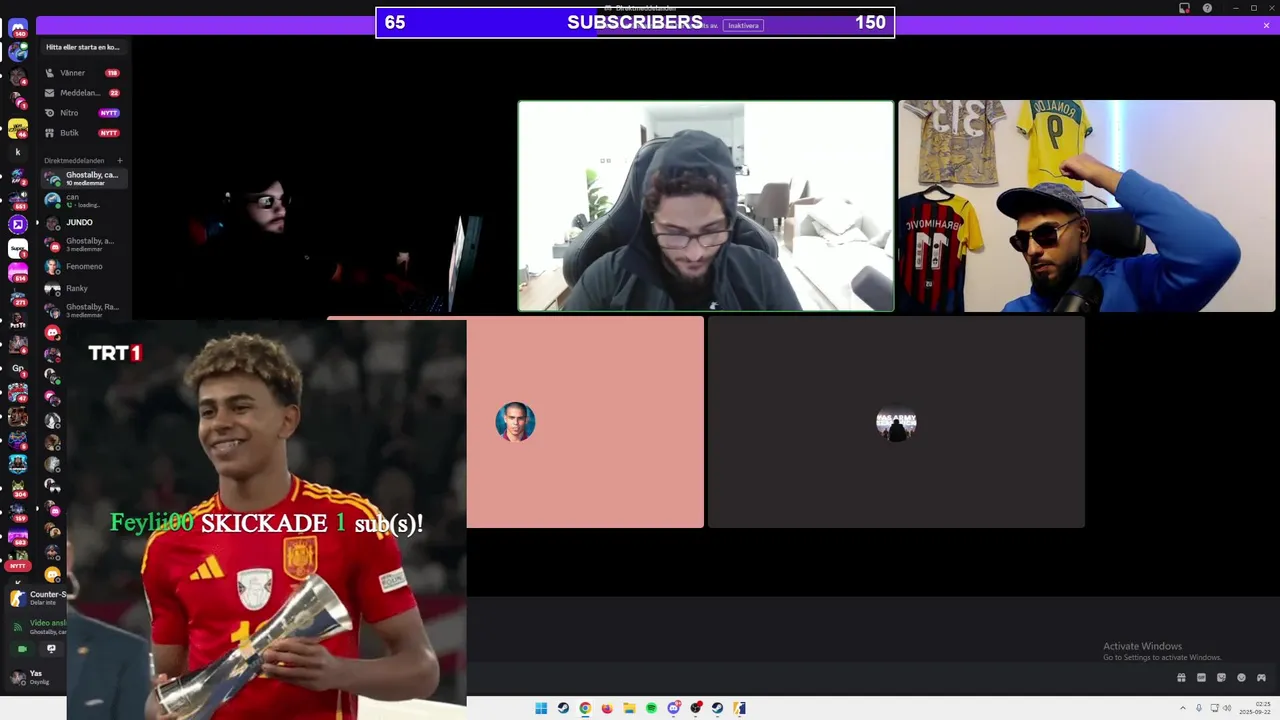The height and width of the screenshot is (720, 1280).
Task: Click the search field Hitta eller starta en konversation
Action: point(84,47)
